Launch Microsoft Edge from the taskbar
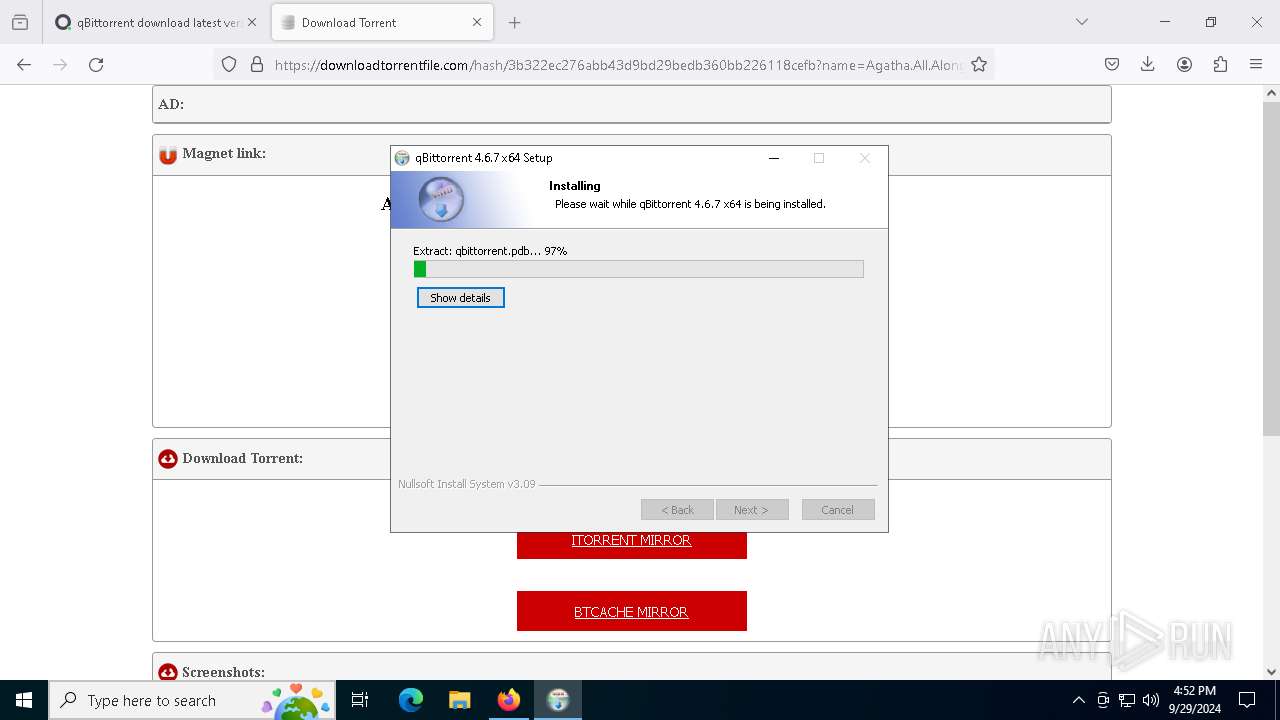Image resolution: width=1280 pixels, height=720 pixels. click(411, 700)
